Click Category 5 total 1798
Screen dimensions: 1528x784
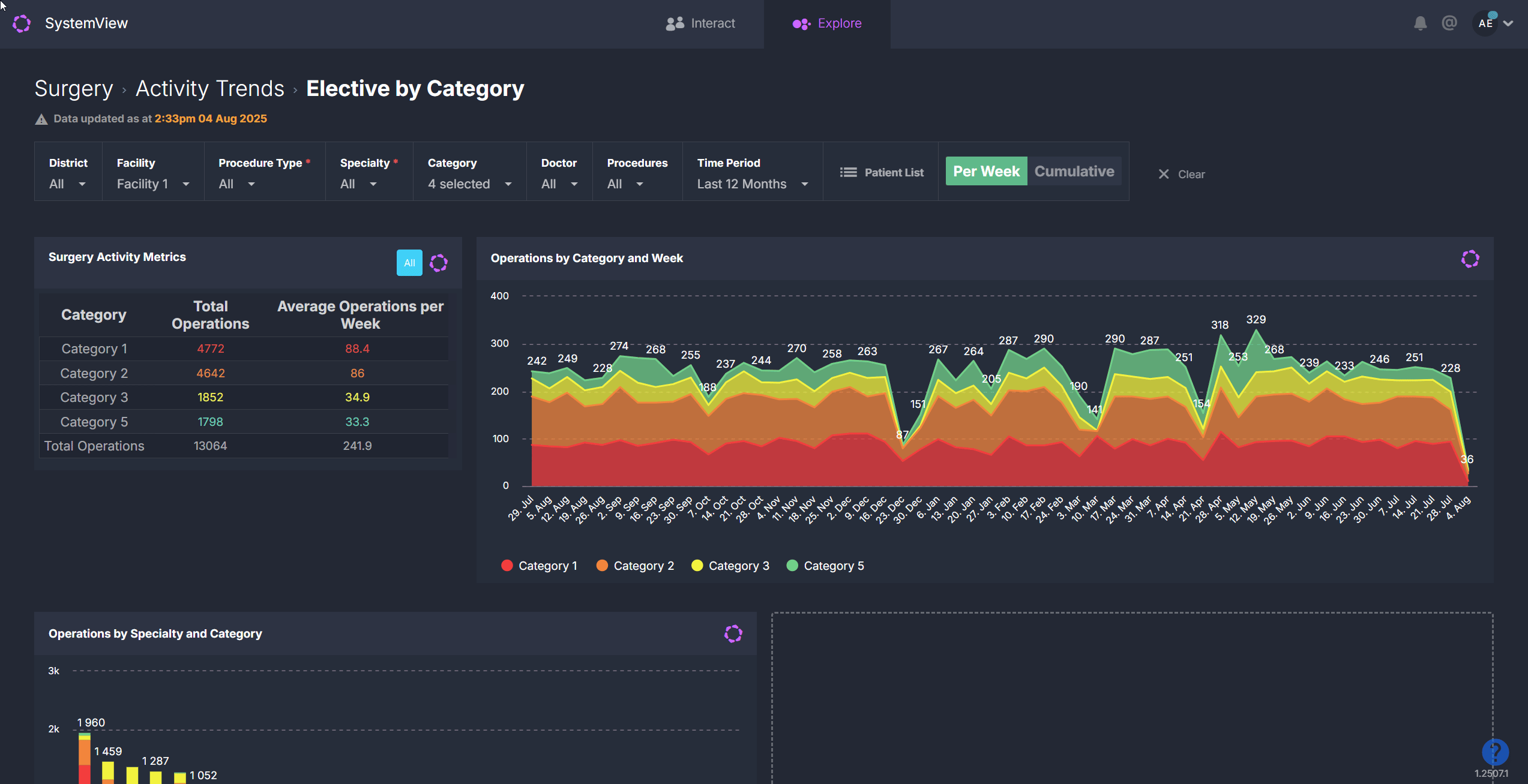tap(210, 422)
